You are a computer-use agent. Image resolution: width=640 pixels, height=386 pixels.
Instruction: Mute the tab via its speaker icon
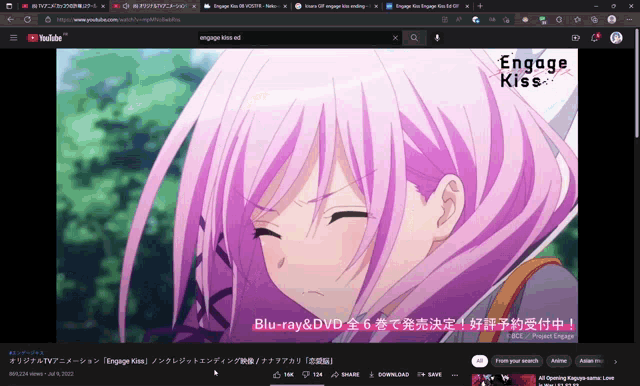point(126,6)
